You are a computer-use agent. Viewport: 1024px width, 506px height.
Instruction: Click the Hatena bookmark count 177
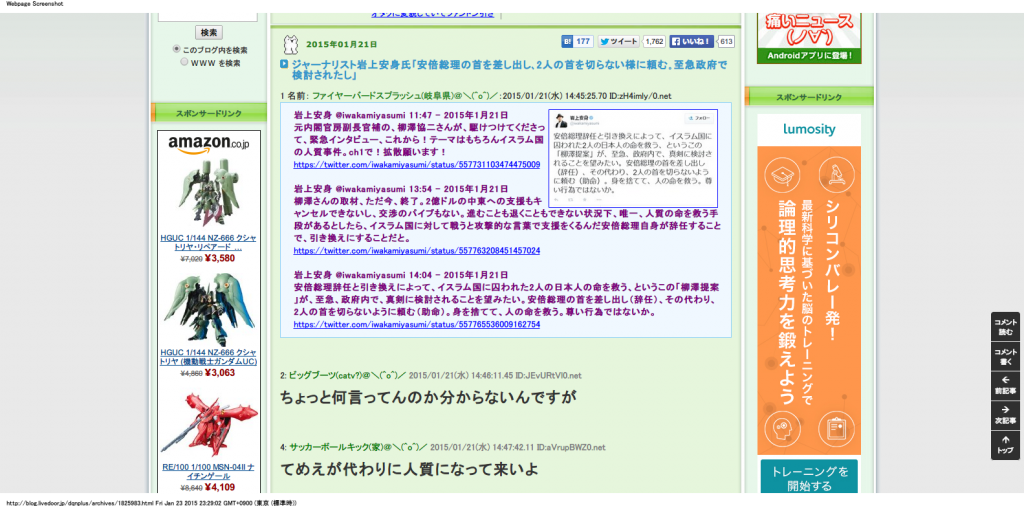click(x=584, y=41)
